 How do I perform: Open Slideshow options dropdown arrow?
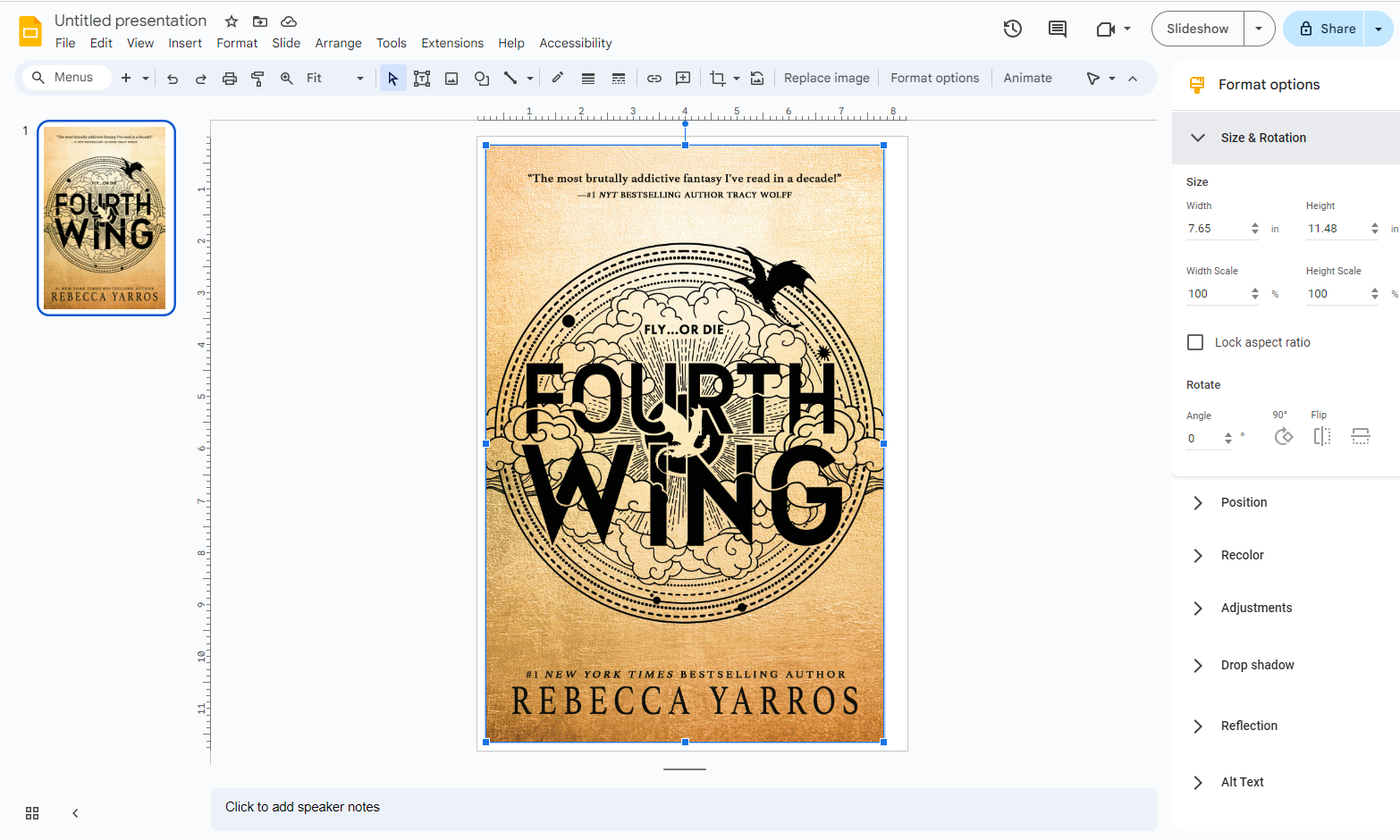(1259, 29)
